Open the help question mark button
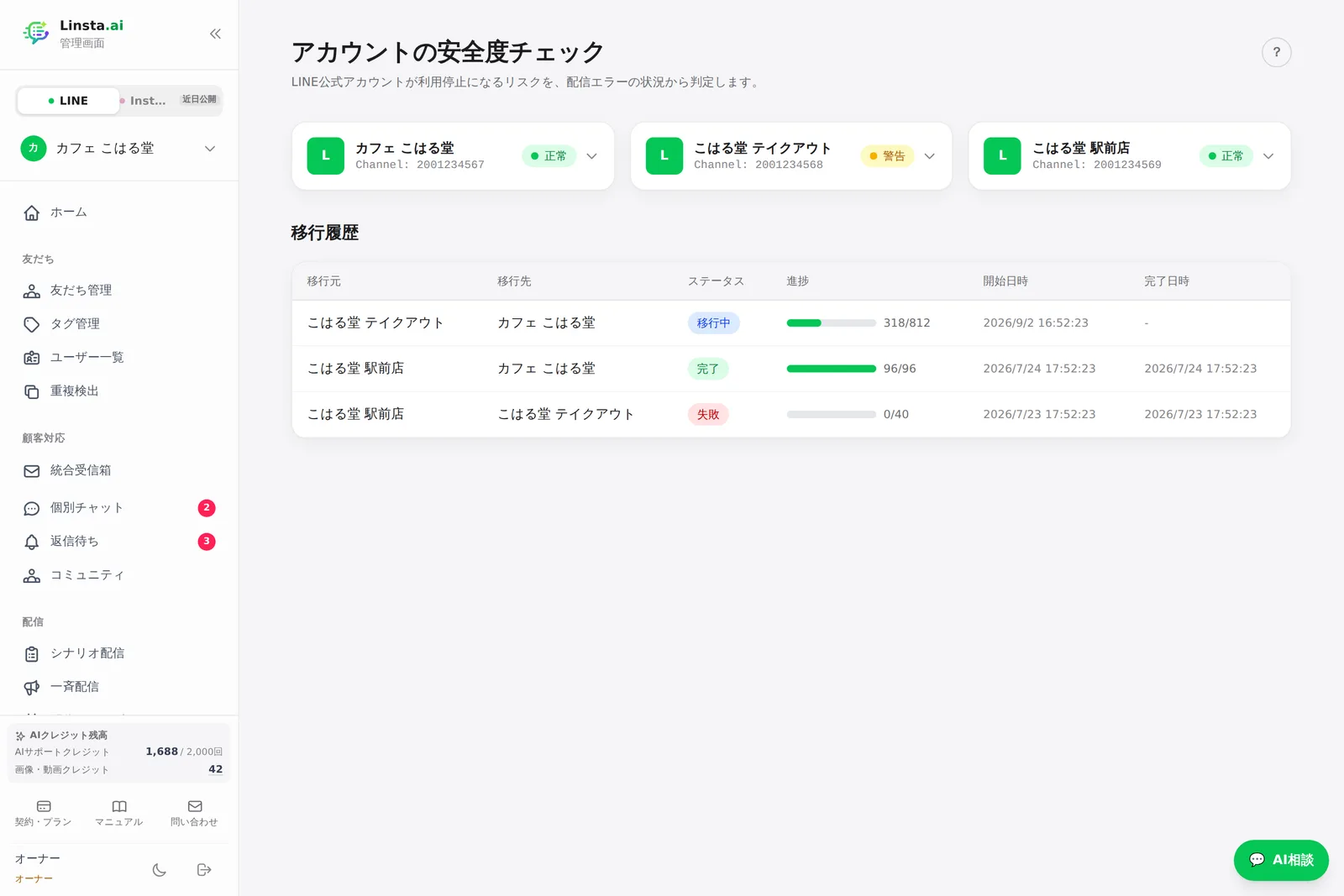The image size is (1344, 896). click(1276, 52)
